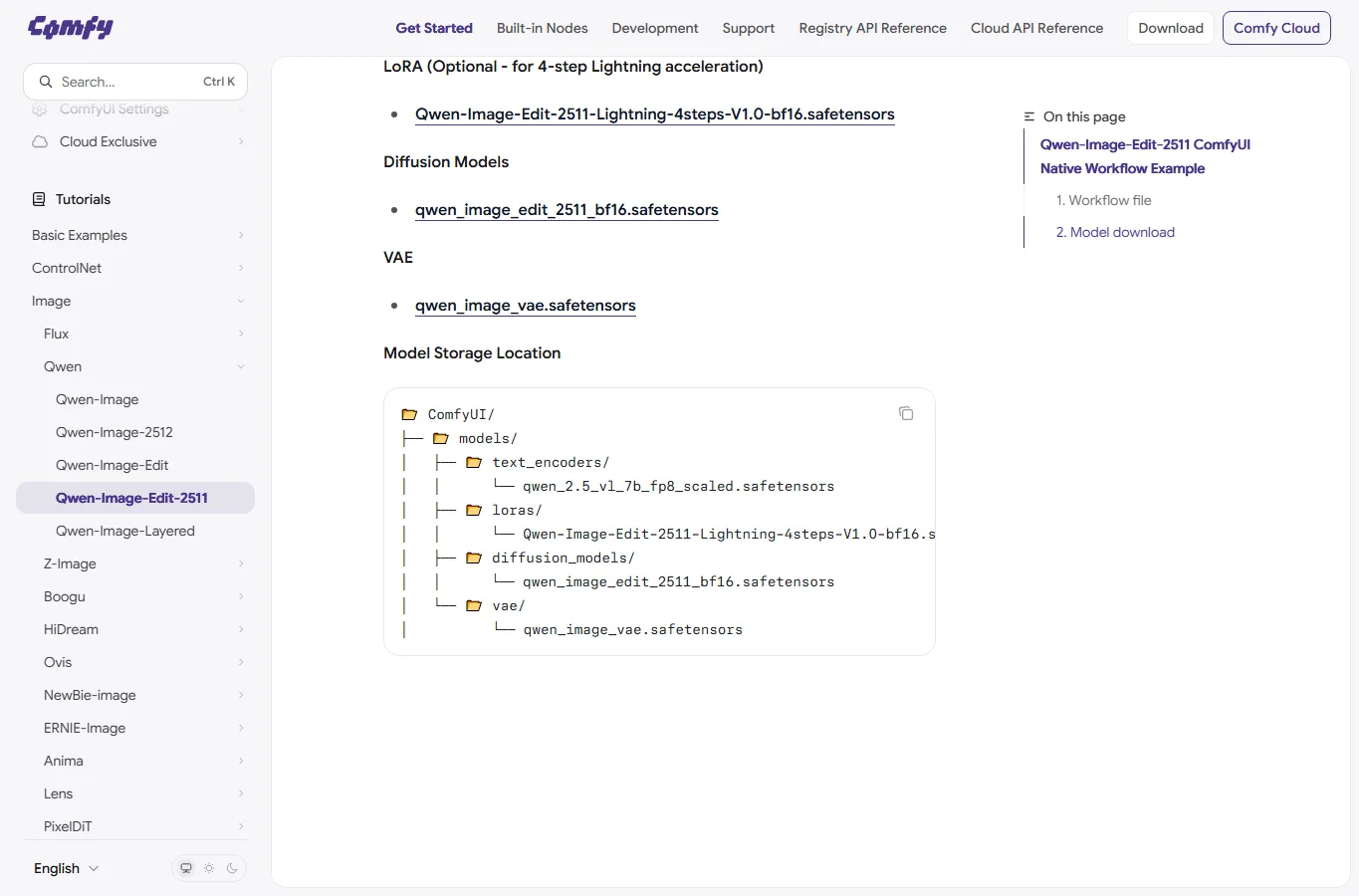Click the 'LoRA (Optional - for 4-step Lightning acceleration)' heading
The height and width of the screenshot is (896, 1359).
[x=573, y=66]
